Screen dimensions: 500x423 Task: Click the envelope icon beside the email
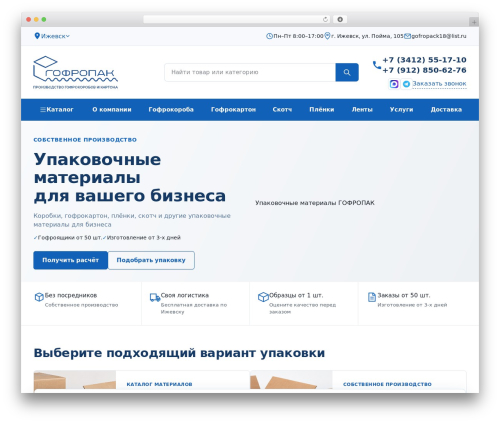point(407,36)
